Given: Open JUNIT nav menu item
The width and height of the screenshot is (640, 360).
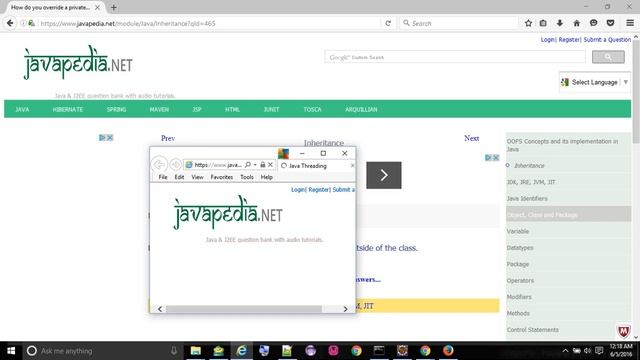Looking at the screenshot, I should (x=271, y=109).
